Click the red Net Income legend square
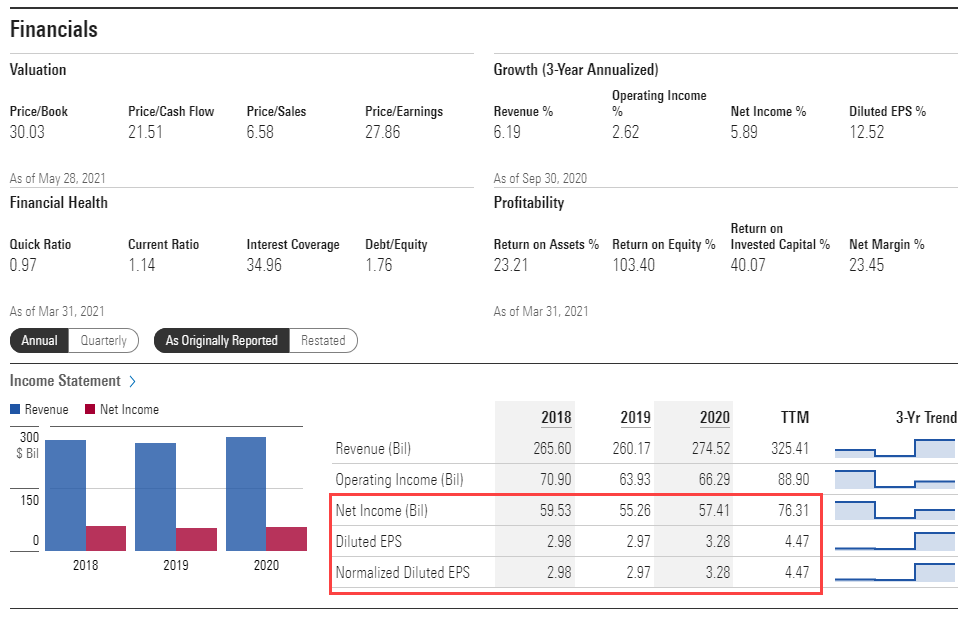 pos(90,409)
